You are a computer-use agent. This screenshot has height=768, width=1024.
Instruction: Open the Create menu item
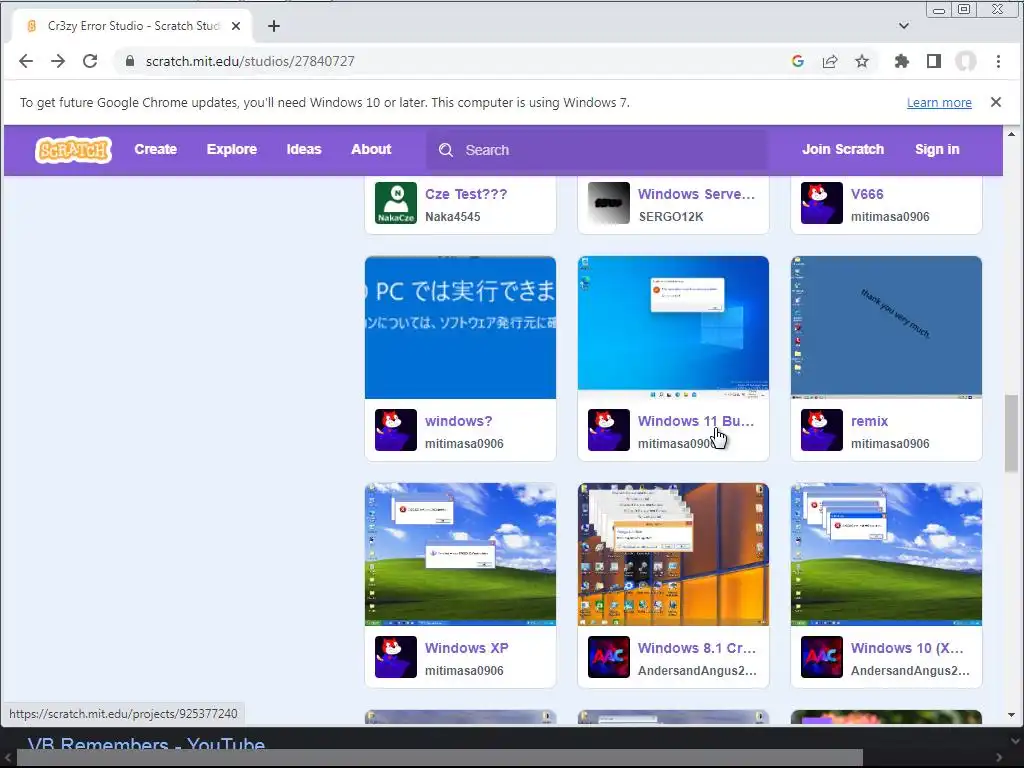click(x=155, y=150)
